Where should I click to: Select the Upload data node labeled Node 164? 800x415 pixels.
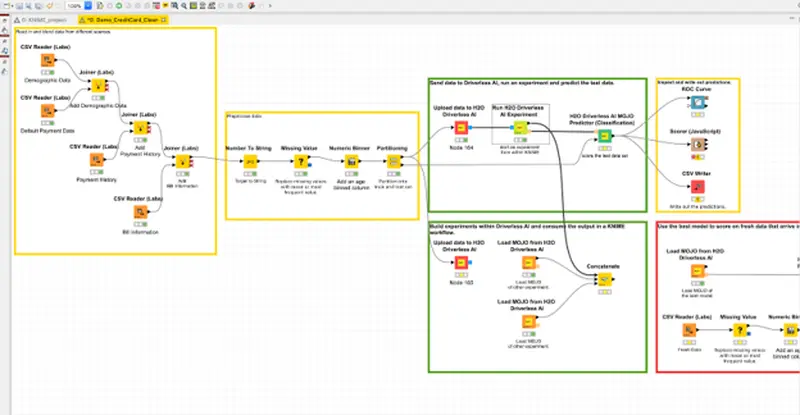461,128
